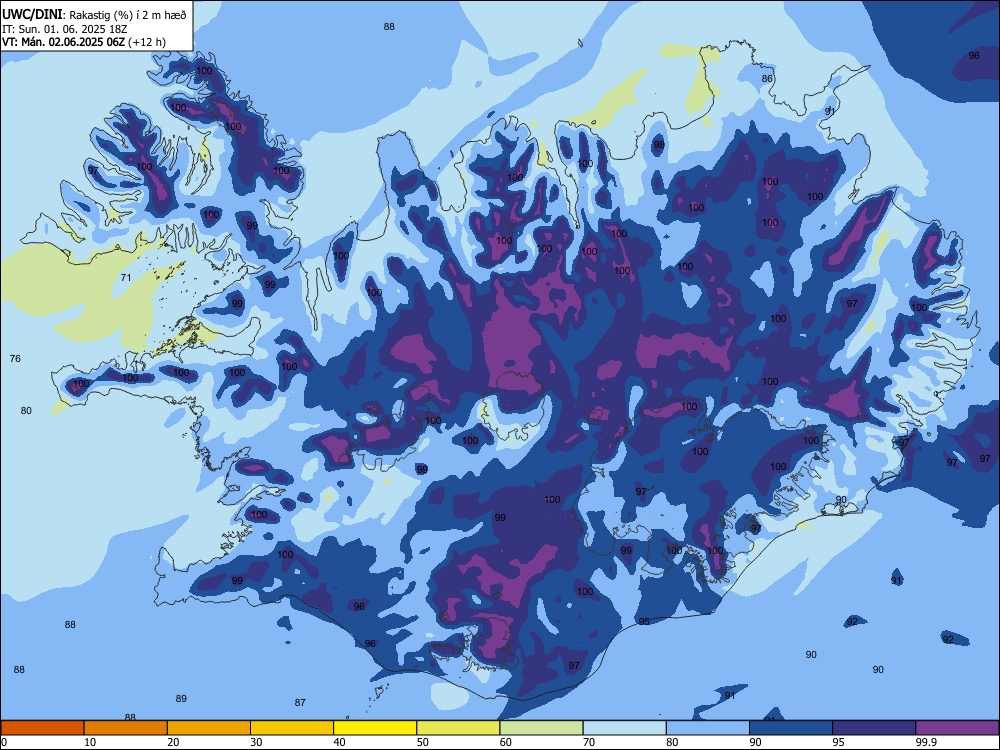Viewport: 1000px width, 750px height.
Task: Choose the pale yellow 50–60 legend swatch
Action: click(459, 728)
